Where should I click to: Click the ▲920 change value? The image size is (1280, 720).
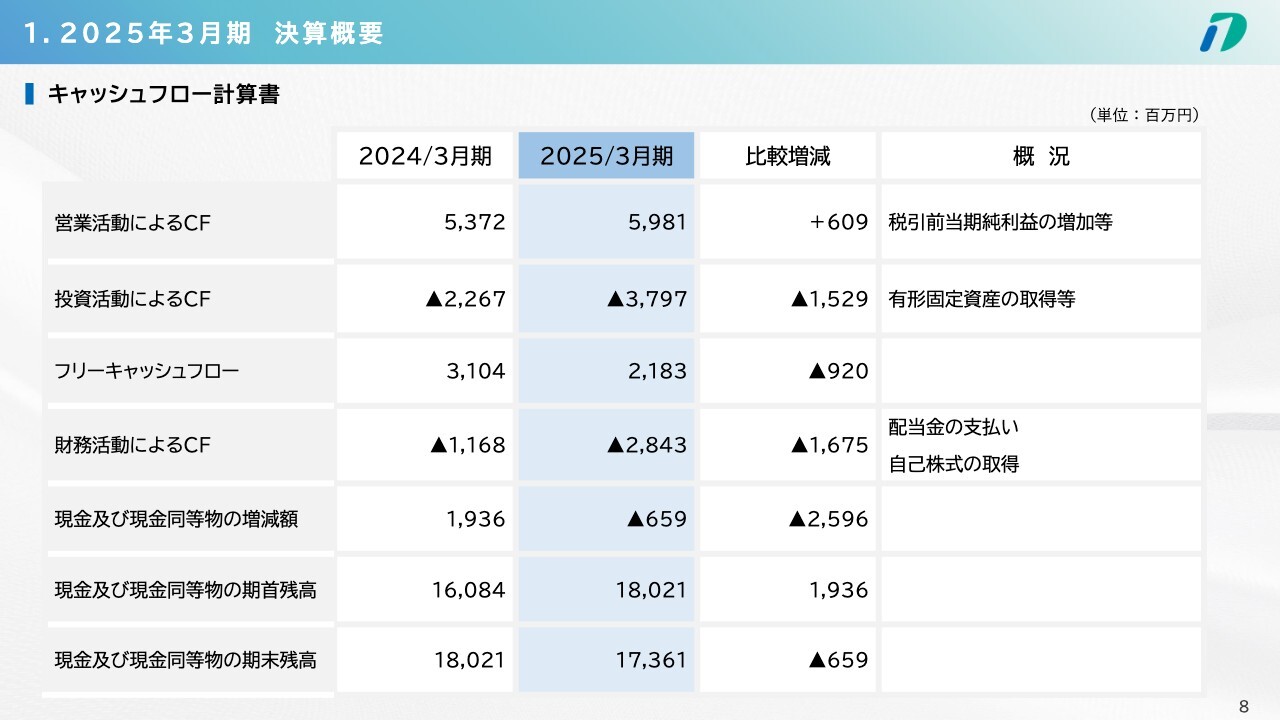coord(838,372)
